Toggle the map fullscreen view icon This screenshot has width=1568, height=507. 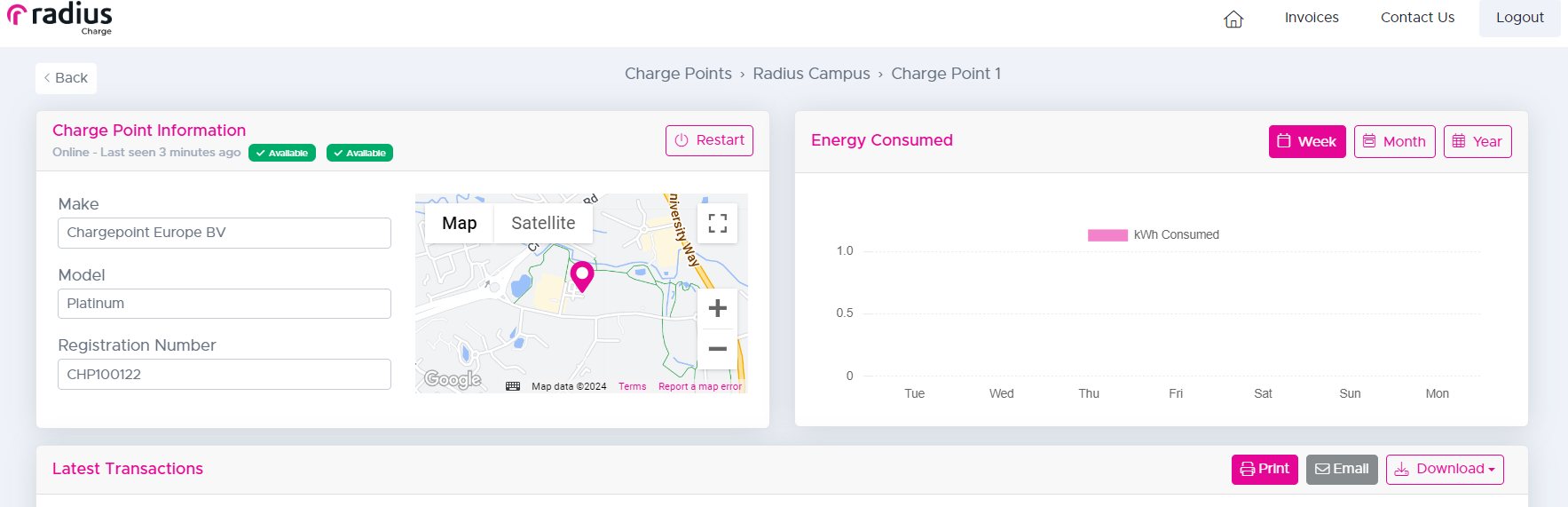tap(717, 223)
